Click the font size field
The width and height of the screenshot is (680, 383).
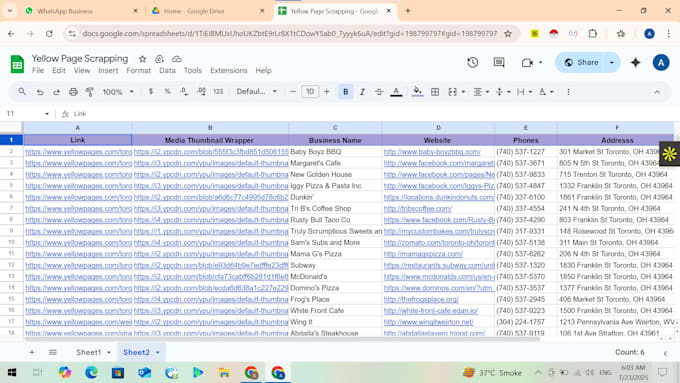tap(310, 92)
